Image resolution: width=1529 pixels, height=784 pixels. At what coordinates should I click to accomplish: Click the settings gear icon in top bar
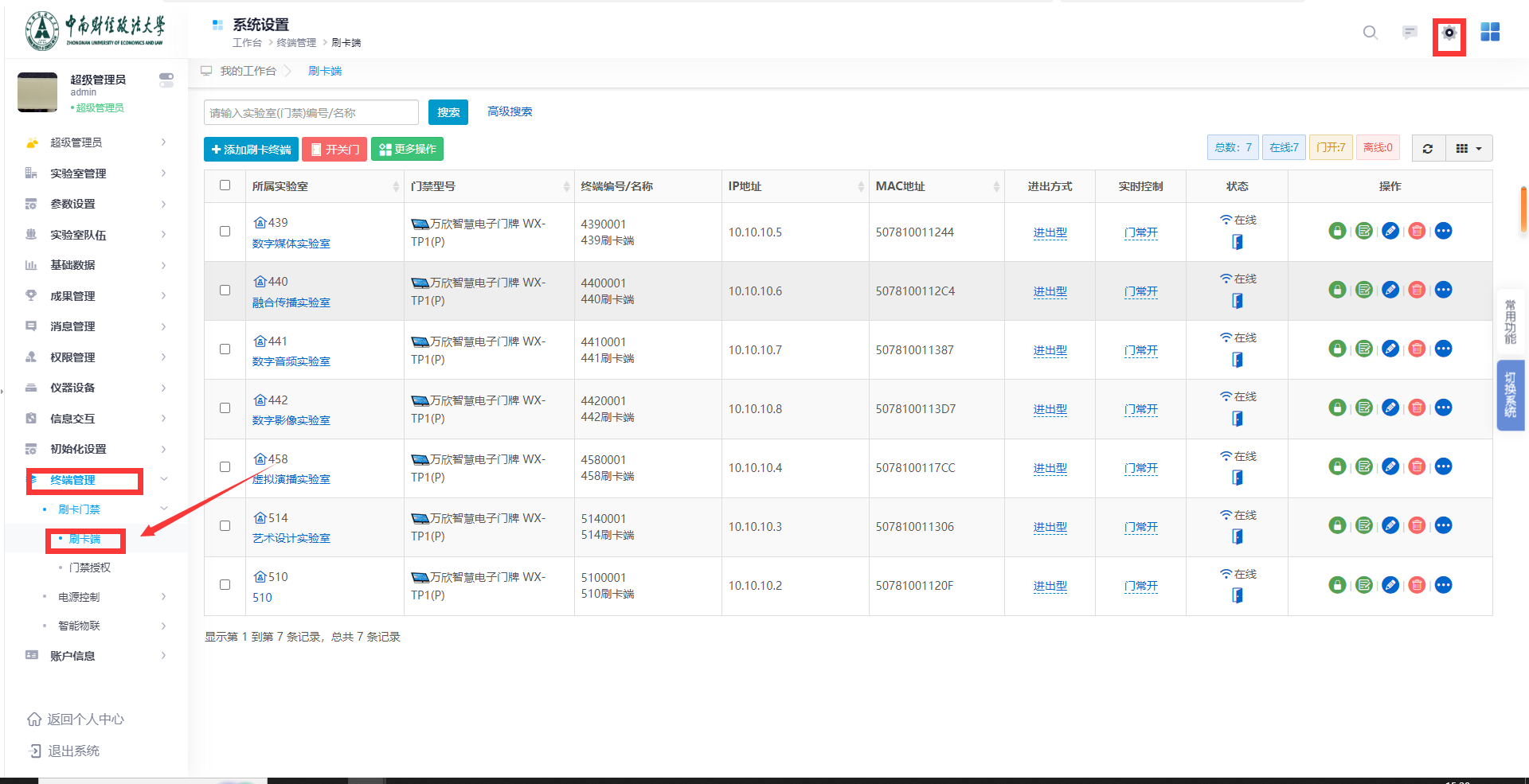pos(1449,33)
